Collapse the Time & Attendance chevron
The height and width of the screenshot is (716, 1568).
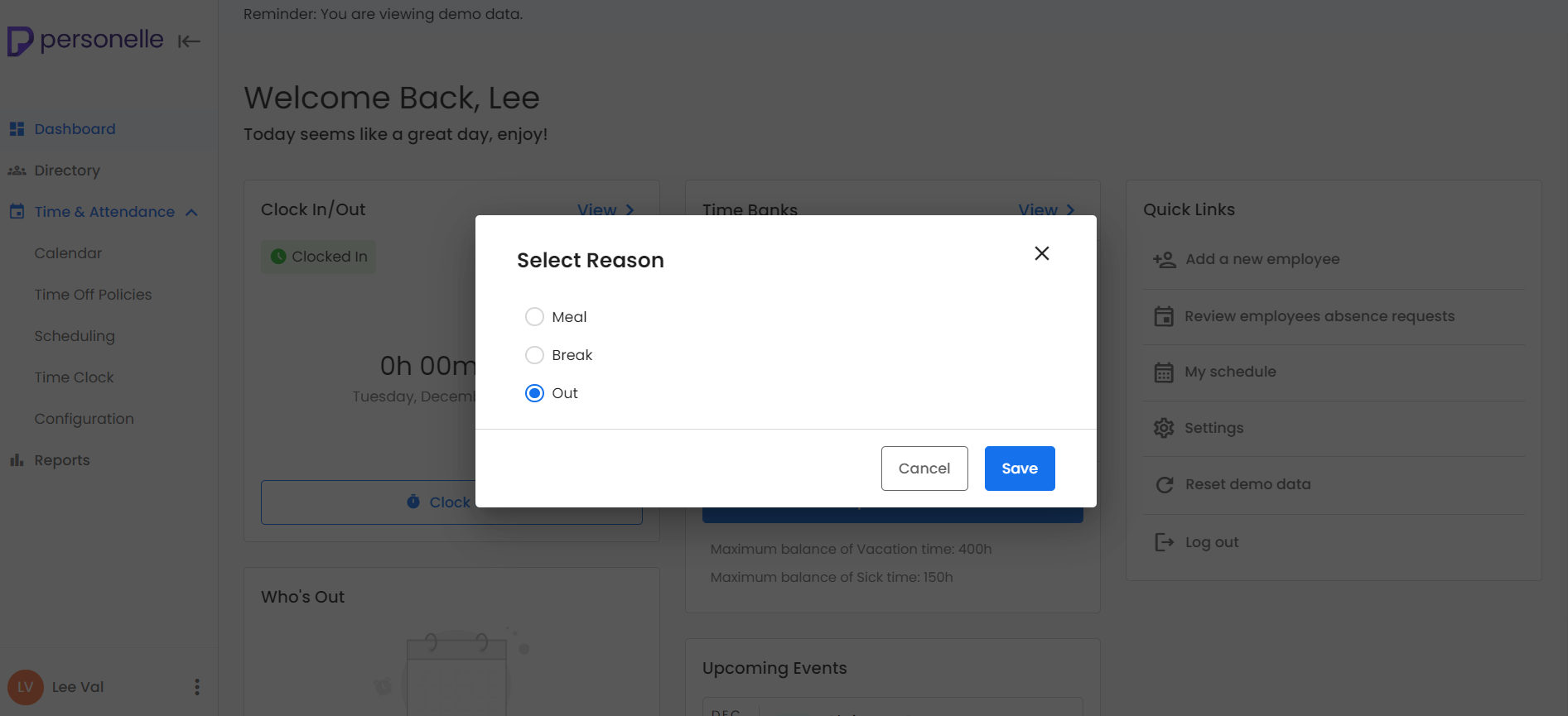tap(191, 213)
